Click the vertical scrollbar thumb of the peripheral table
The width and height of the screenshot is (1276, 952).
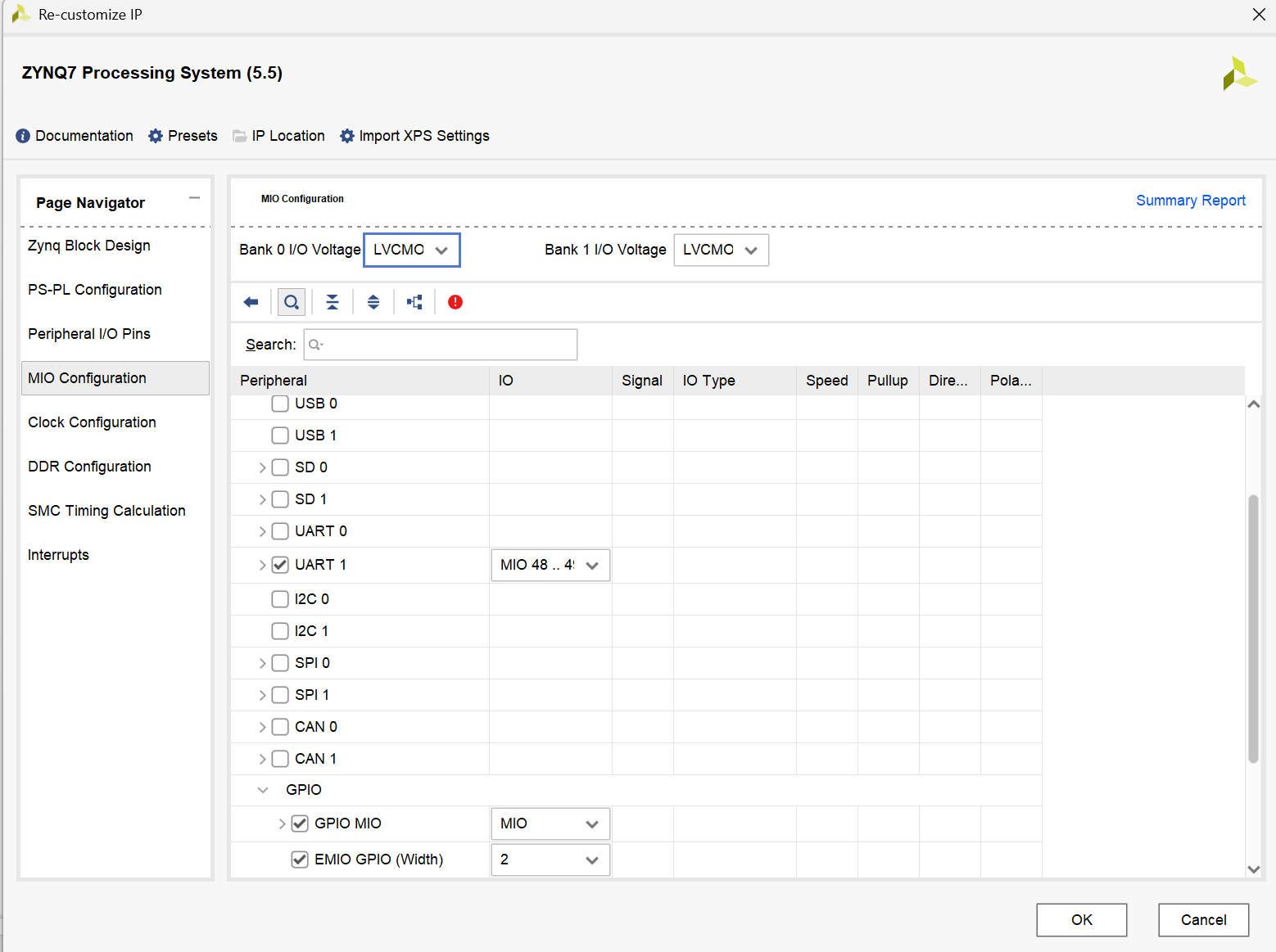point(1253,629)
